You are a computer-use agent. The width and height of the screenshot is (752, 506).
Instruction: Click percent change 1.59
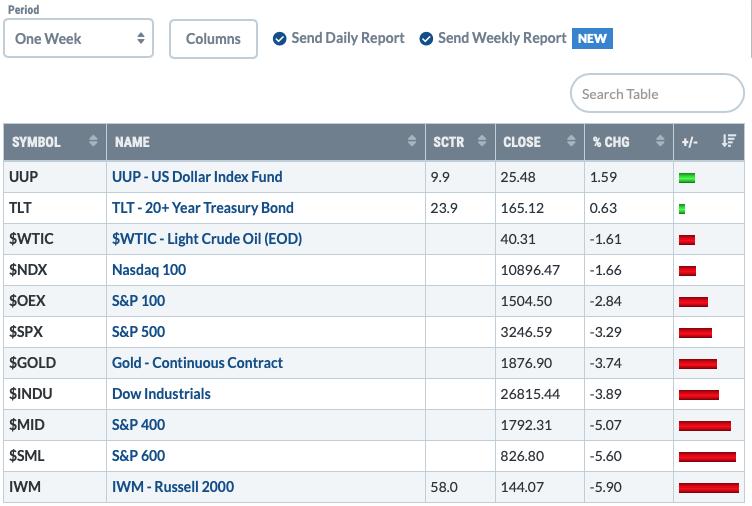pyautogui.click(x=603, y=177)
